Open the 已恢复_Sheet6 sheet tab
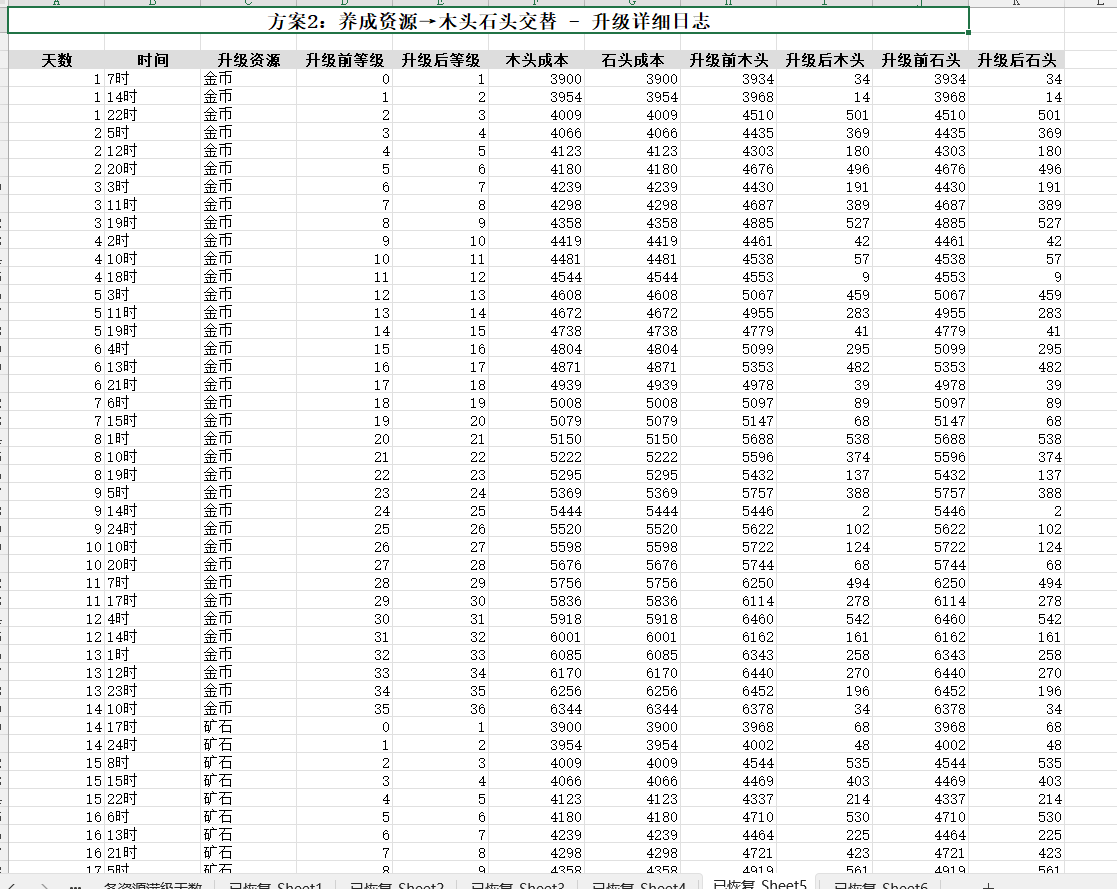The image size is (1117, 889). pyautogui.click(x=880, y=885)
